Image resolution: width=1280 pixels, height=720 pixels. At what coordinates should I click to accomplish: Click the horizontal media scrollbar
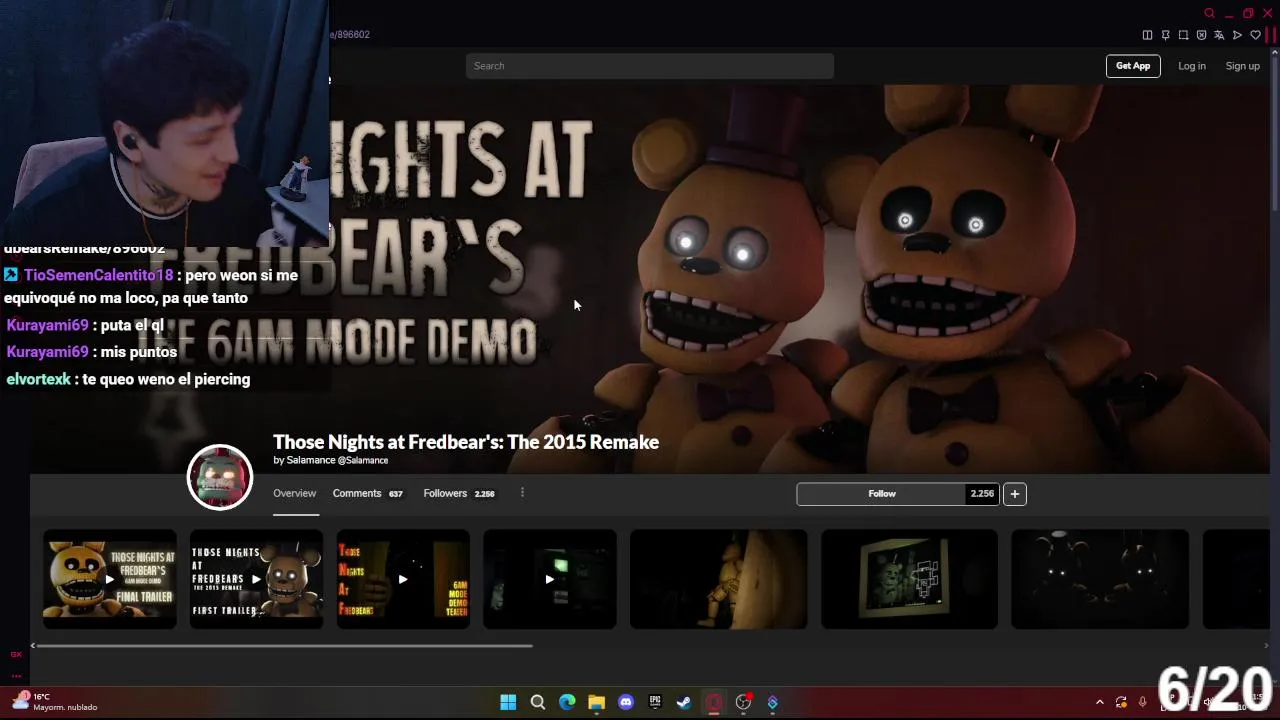click(x=285, y=646)
